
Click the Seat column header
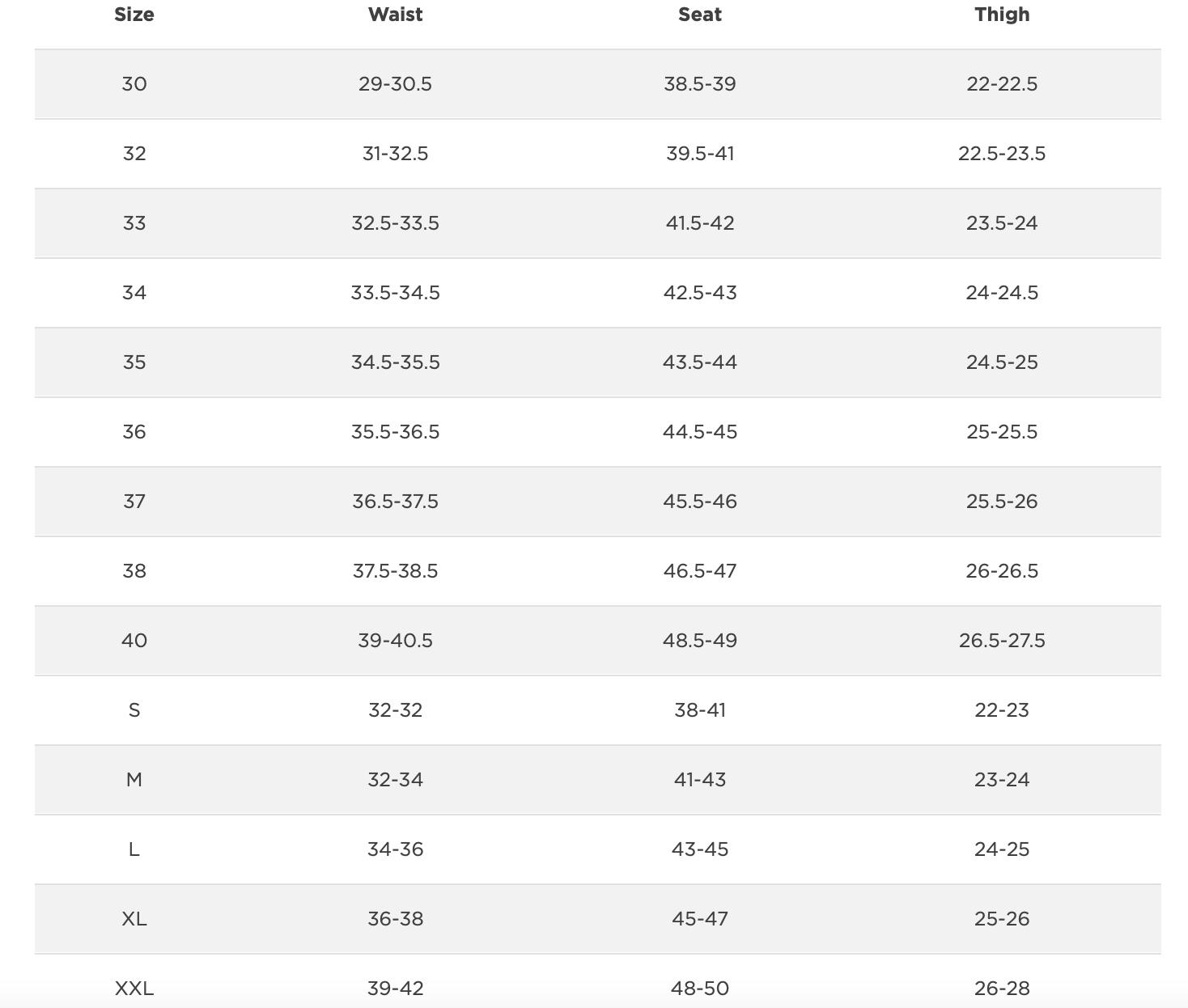[700, 15]
